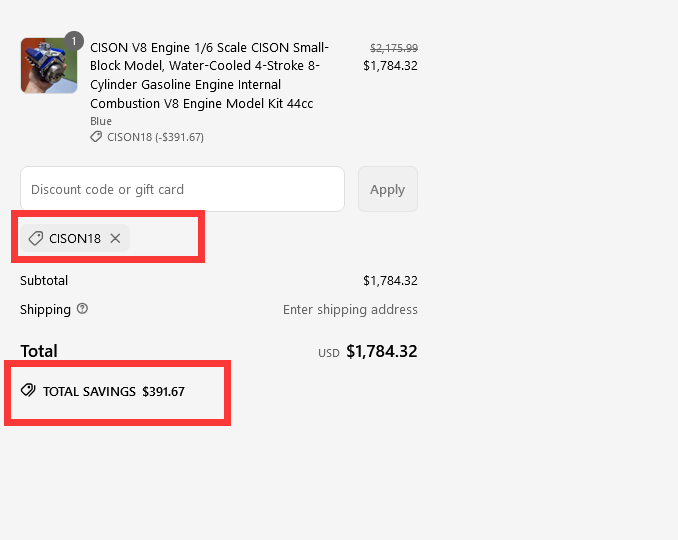This screenshot has width=678, height=540.
Task: Click the Subtotal amount $1,784.32
Action: 390,281
